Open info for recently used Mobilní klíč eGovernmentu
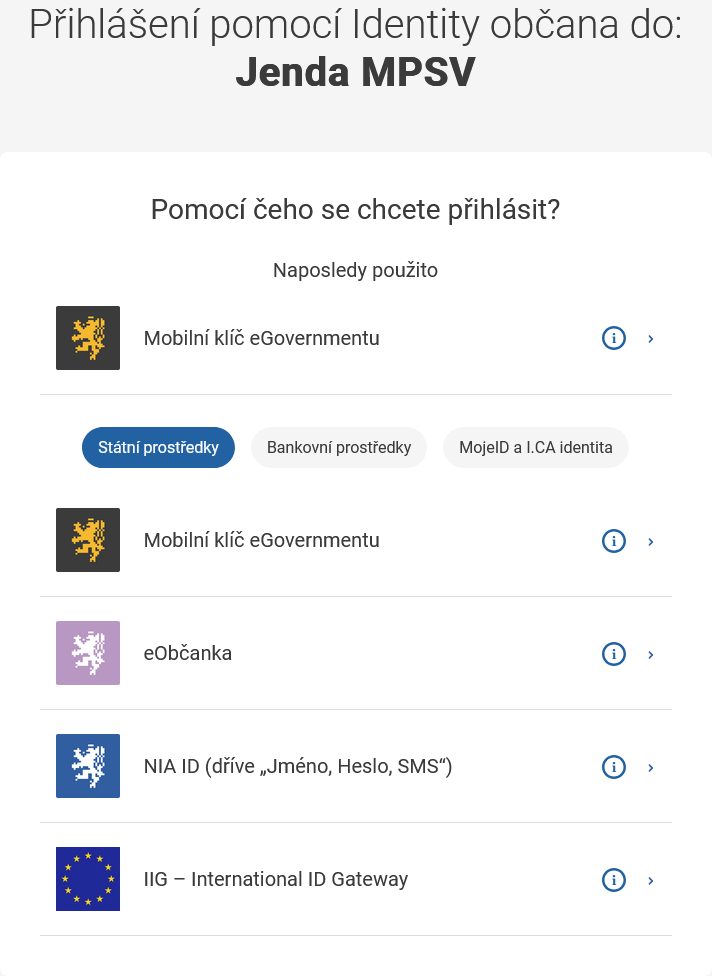The height and width of the screenshot is (976, 712). pos(614,338)
